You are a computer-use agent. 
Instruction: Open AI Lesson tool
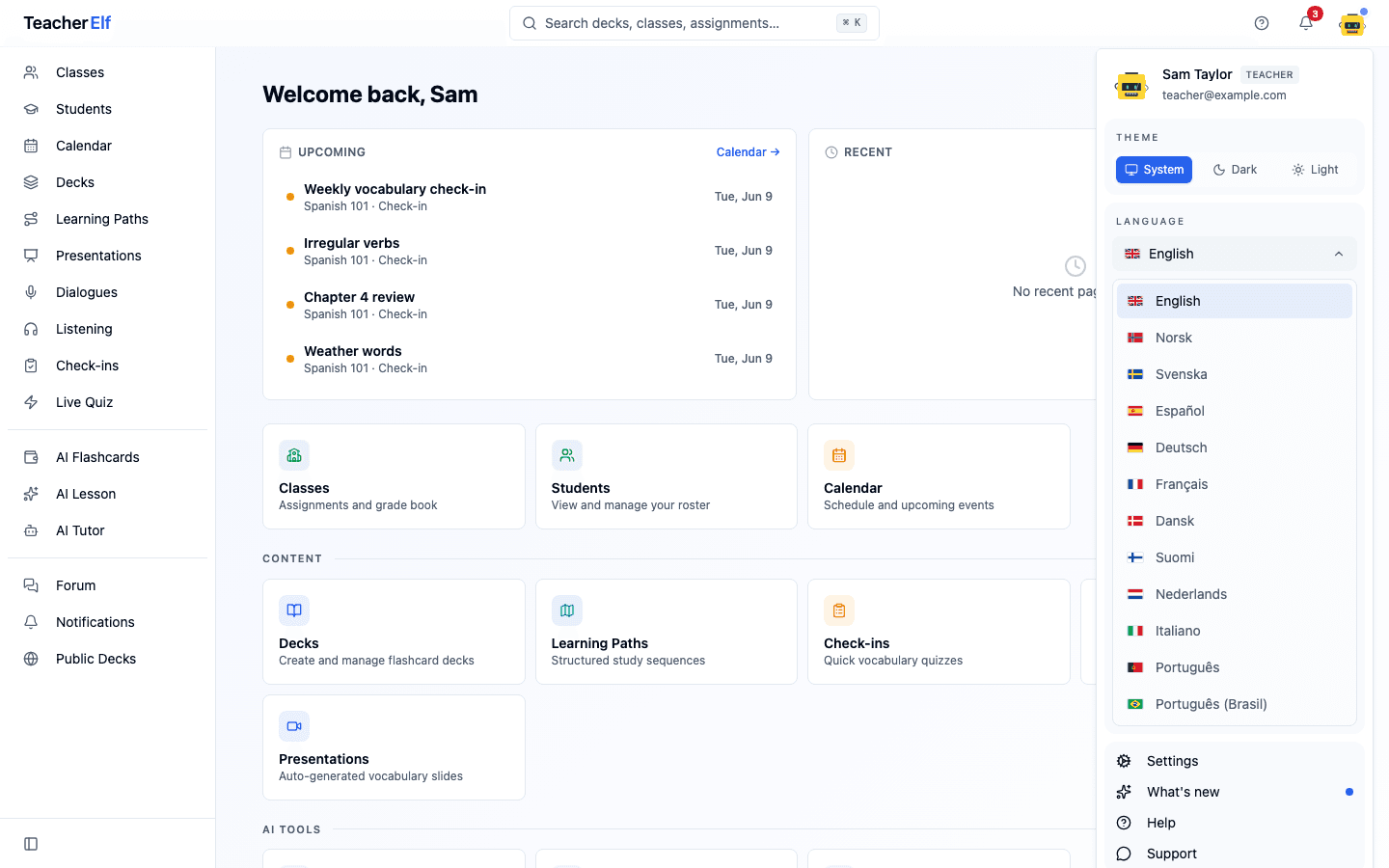(x=107, y=494)
